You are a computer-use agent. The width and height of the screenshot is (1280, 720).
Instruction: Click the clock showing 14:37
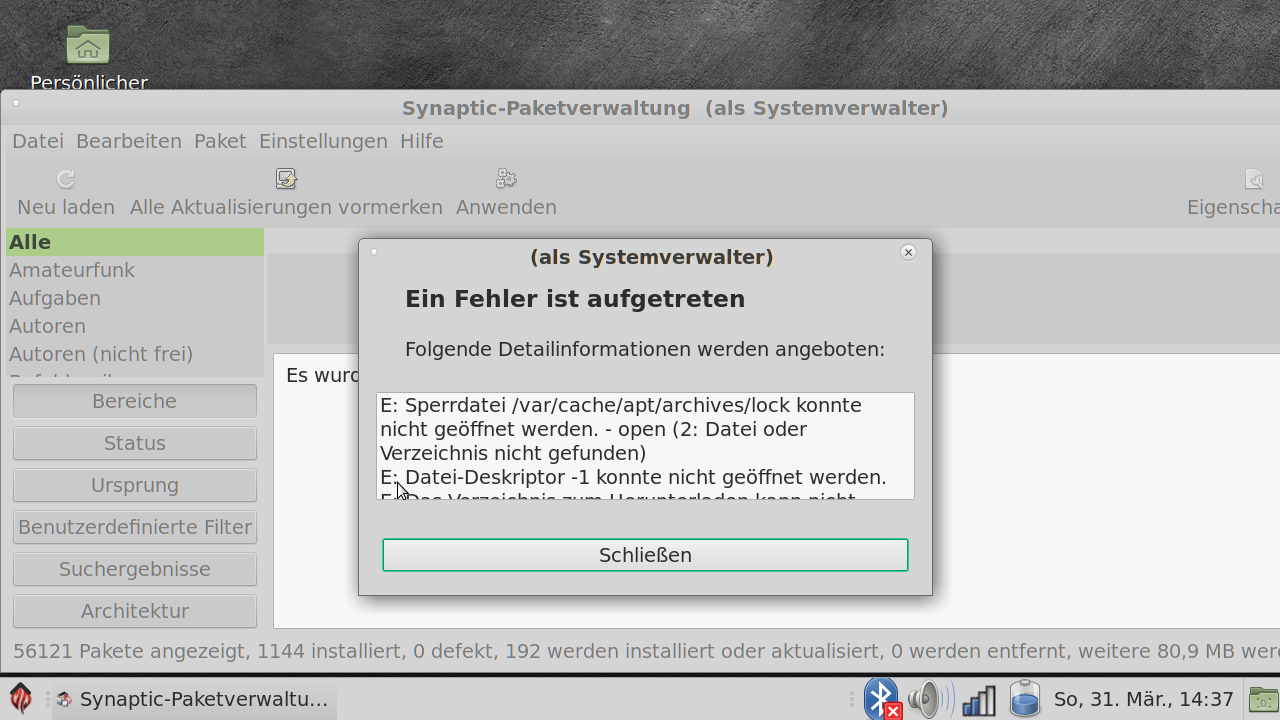coord(1144,699)
